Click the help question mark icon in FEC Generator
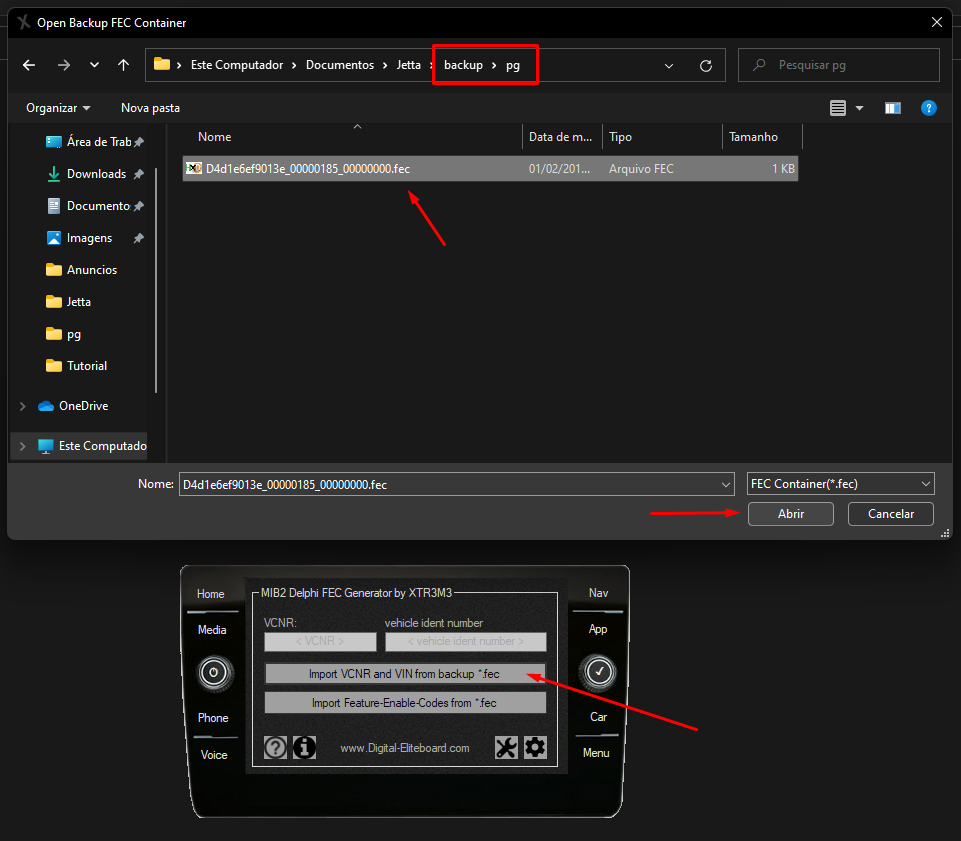Viewport: 961px width, 841px height. (275, 747)
